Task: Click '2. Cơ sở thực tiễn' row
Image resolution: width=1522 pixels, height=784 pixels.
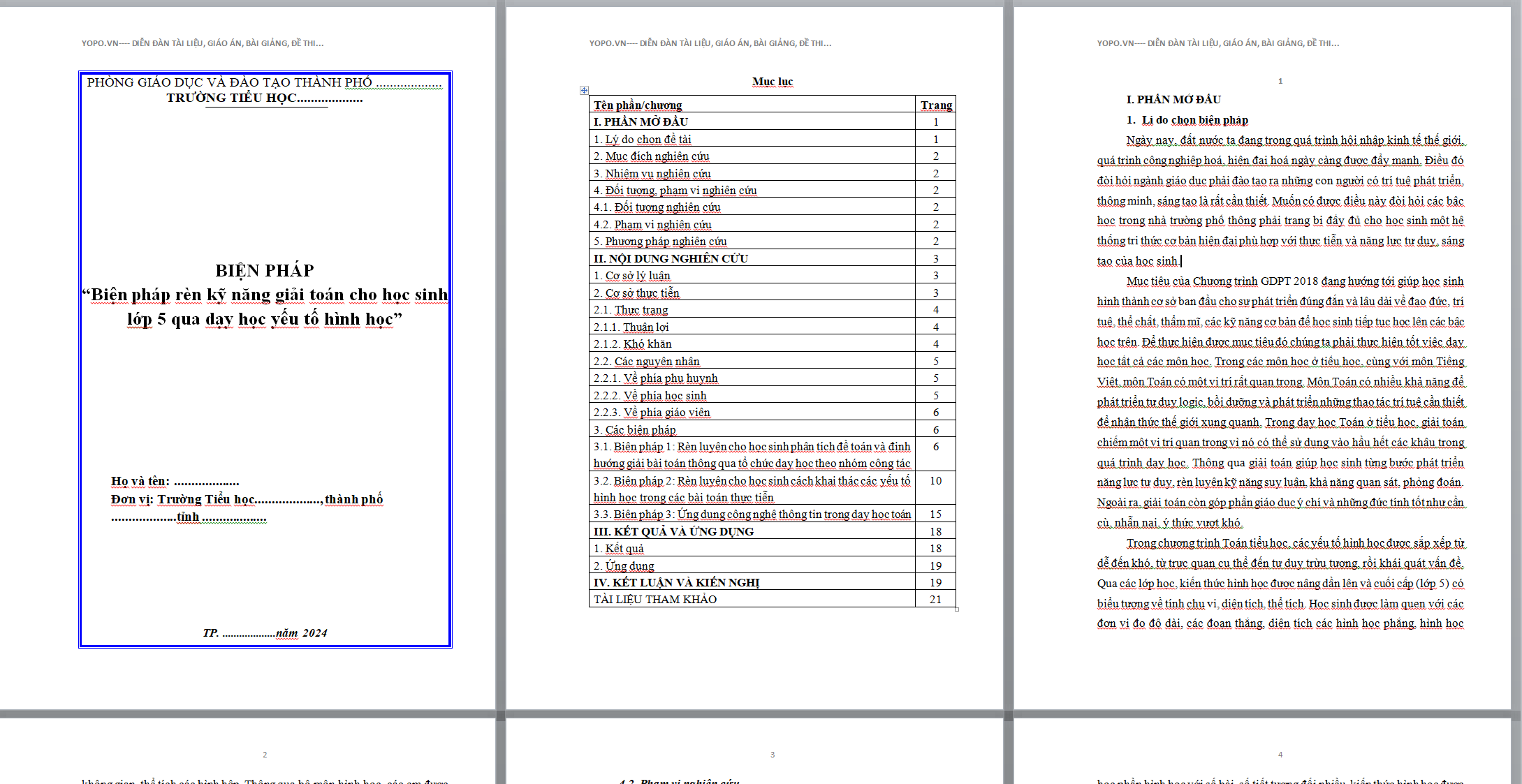Action: 773,293
